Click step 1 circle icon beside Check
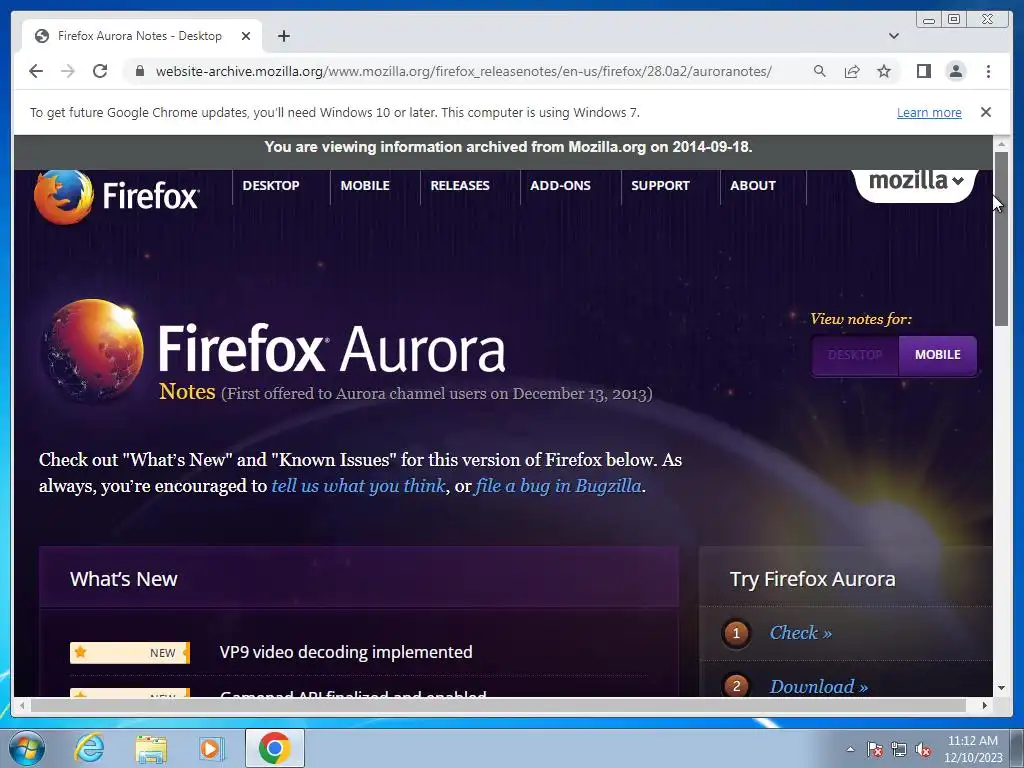1024x768 pixels. 737,633
